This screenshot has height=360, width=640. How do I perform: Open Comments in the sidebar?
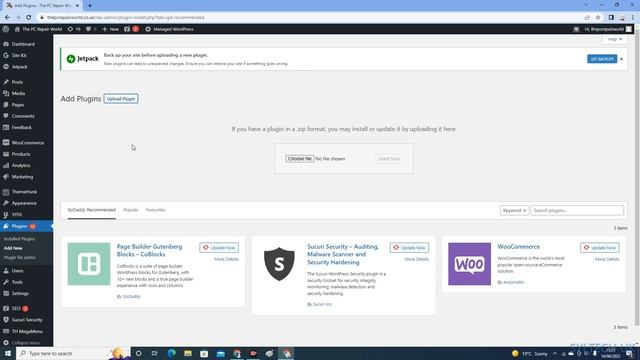23,116
